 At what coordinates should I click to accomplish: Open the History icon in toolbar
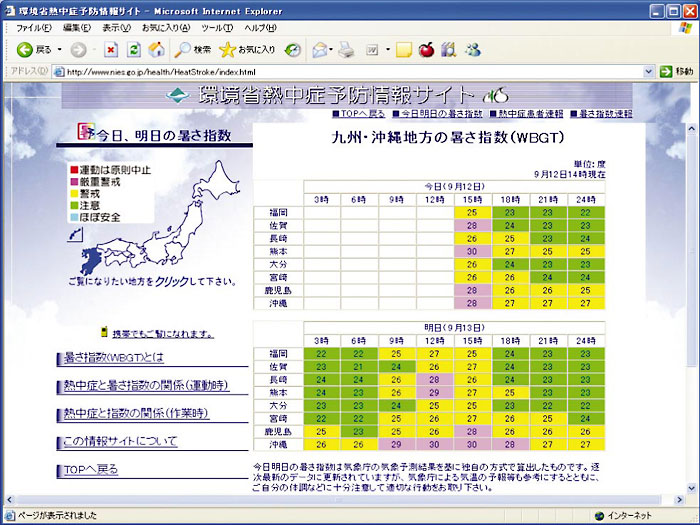[293, 49]
